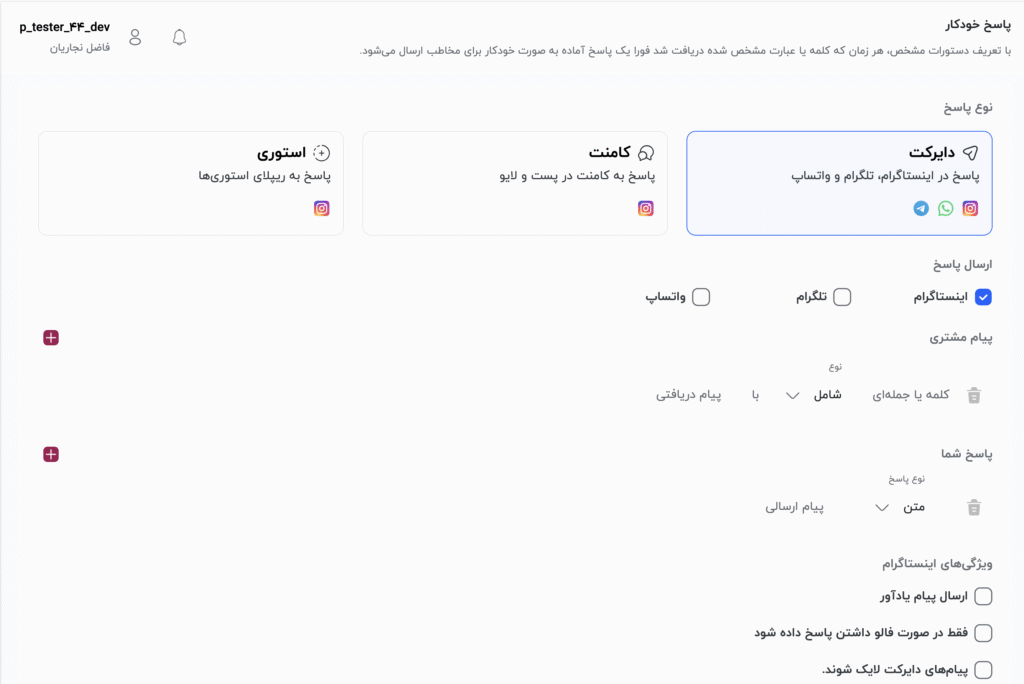Click the user profile icon in the header
This screenshot has width=1024, height=684.
pyautogui.click(x=135, y=37)
